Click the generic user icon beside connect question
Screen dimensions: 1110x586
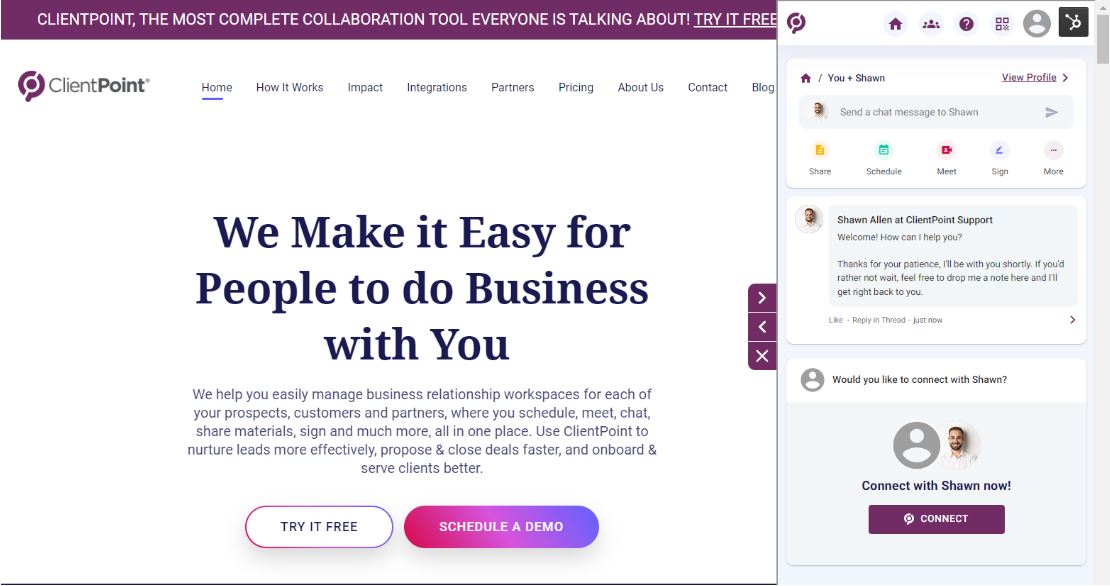[x=812, y=379]
